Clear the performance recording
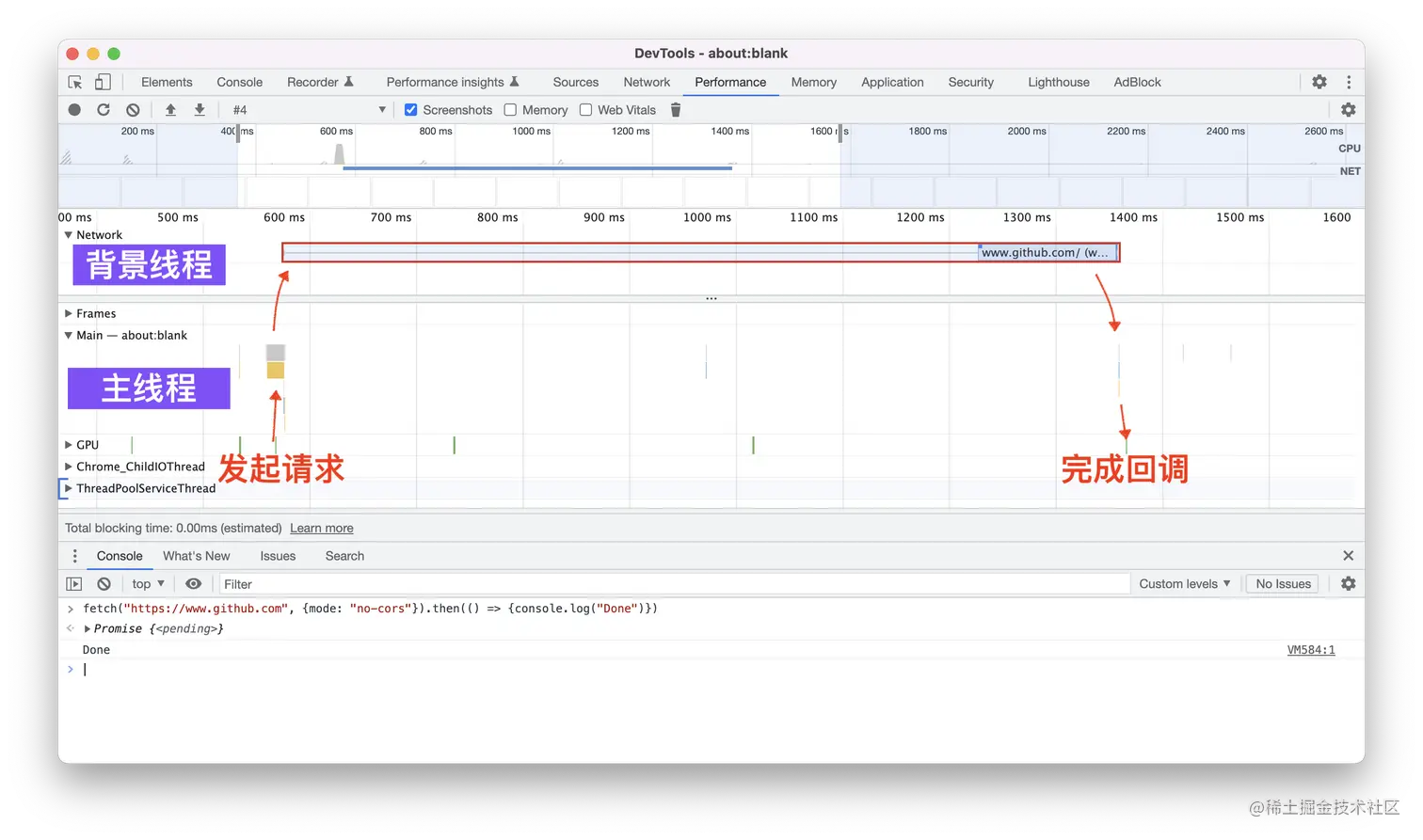Viewport: 1423px width, 840px height. 133,110
